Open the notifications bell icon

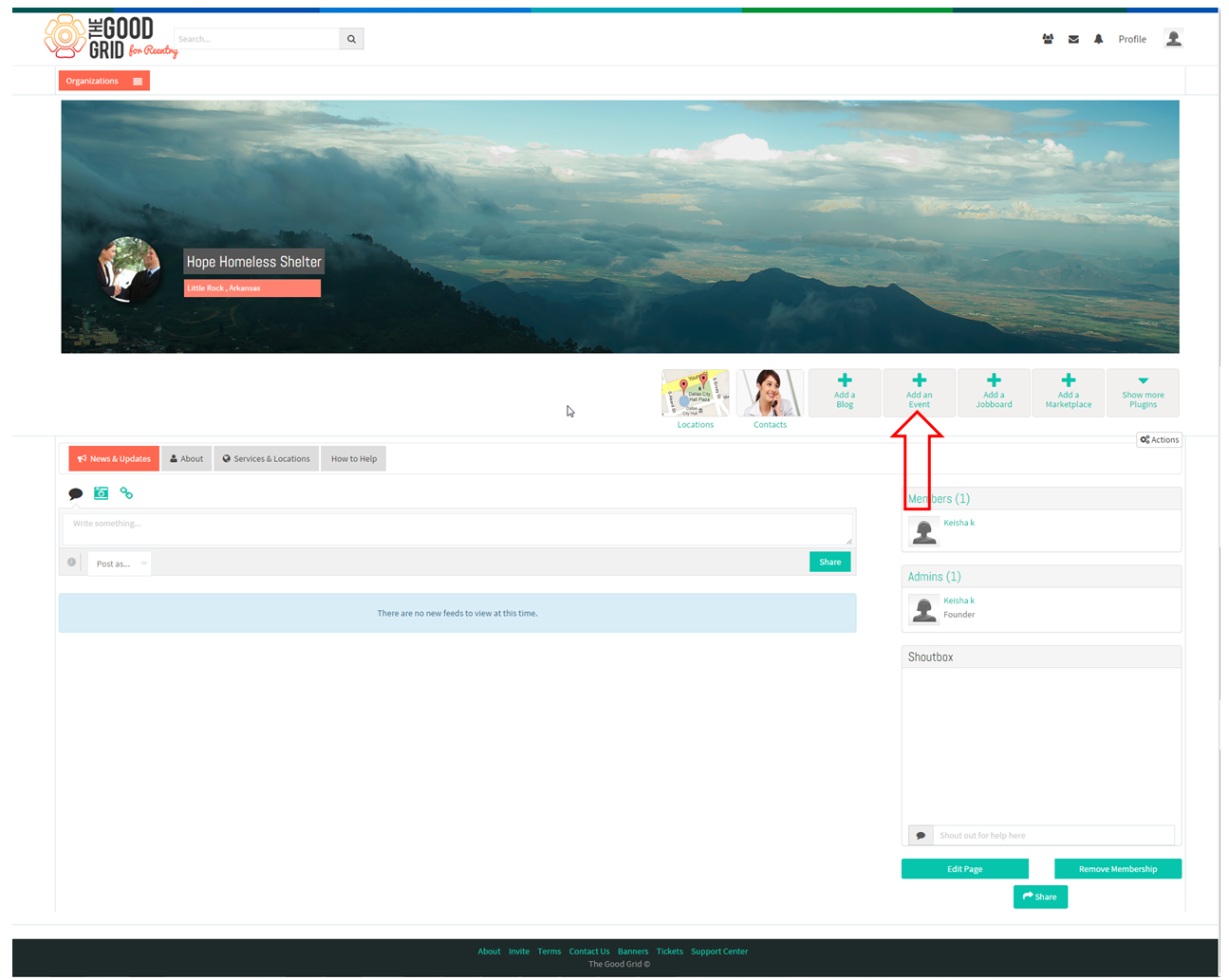(1098, 39)
